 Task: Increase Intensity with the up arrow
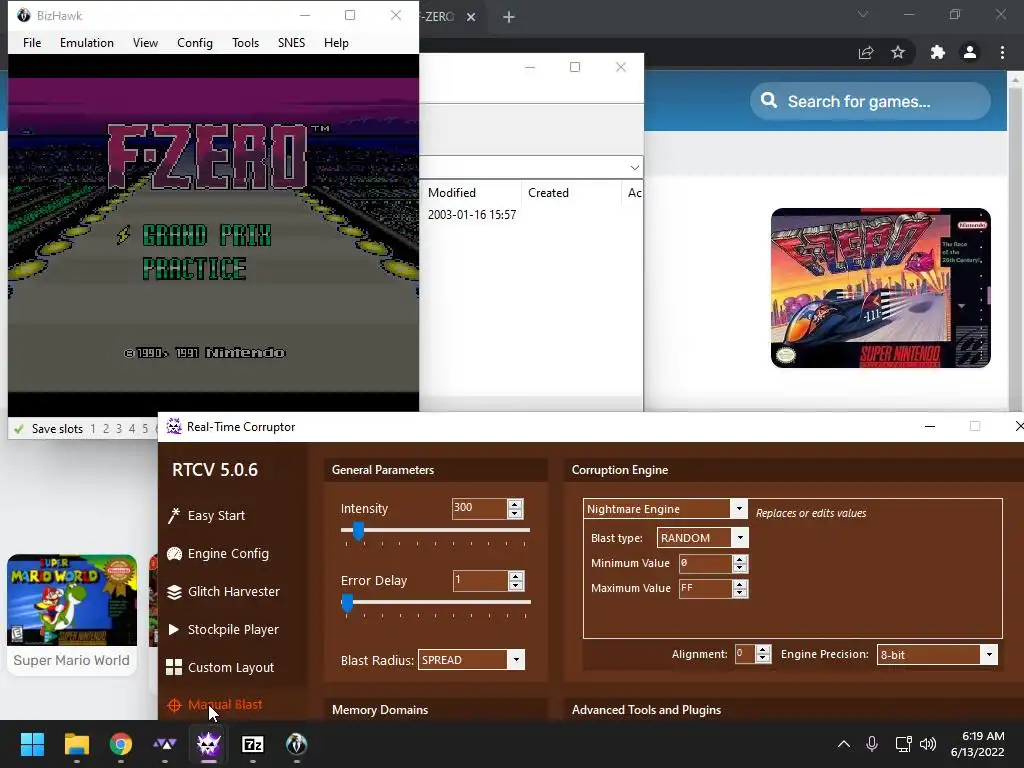[x=515, y=504]
